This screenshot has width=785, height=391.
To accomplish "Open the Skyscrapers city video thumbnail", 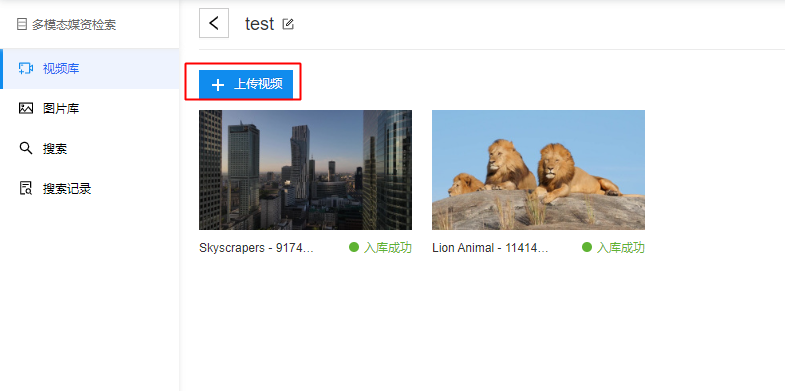I will tap(305, 170).
